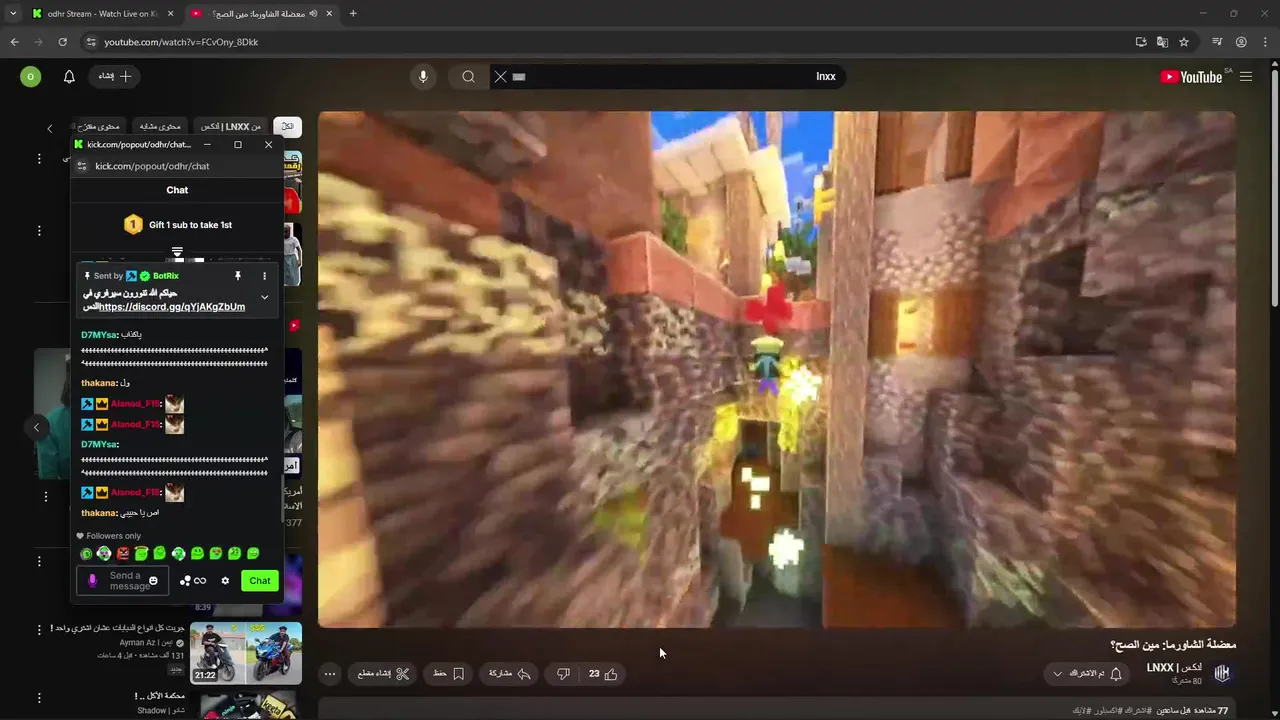Open the tab search dropdown
The height and width of the screenshot is (720, 1280).
click(x=13, y=14)
